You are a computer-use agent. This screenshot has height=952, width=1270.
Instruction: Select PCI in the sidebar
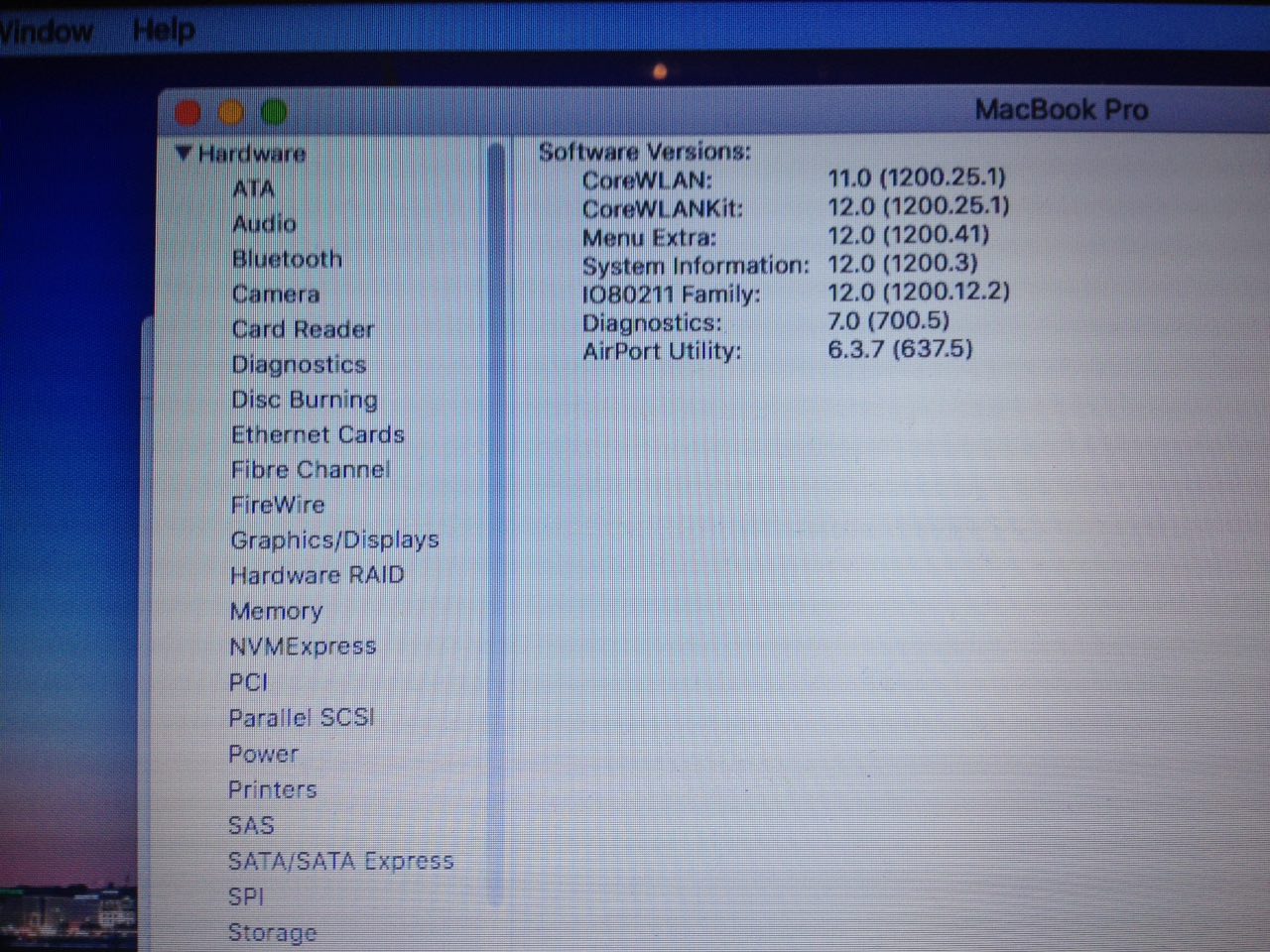(x=248, y=682)
